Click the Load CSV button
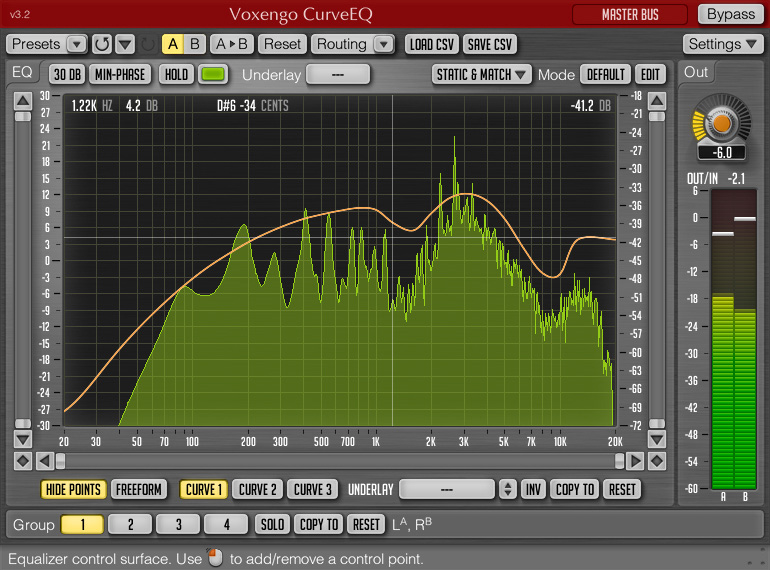Image resolution: width=770 pixels, height=570 pixels. [x=431, y=44]
